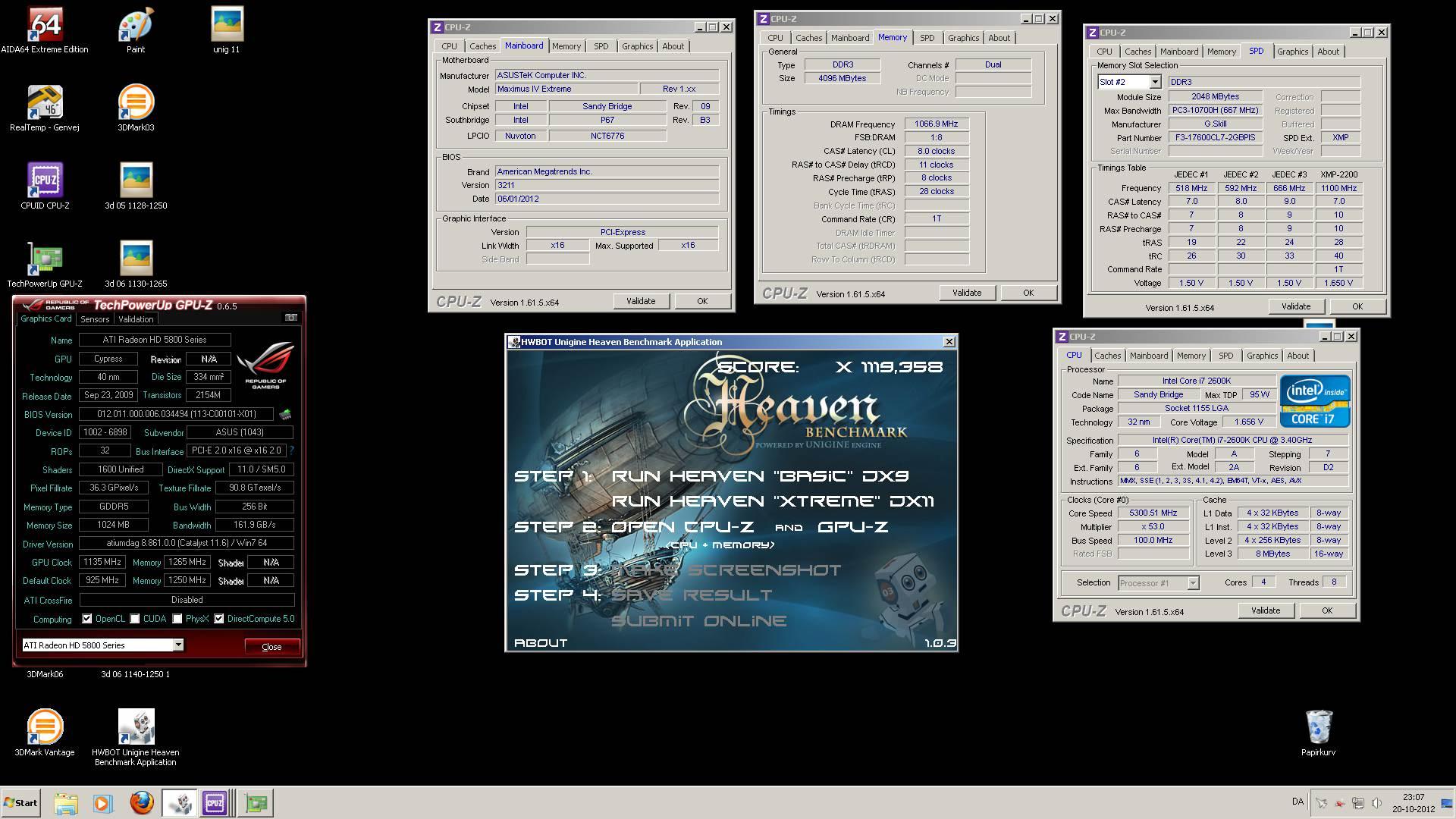Viewport: 1456px width, 819px height.
Task: Click the GPU-Z BIOS Version field
Action: coord(177,414)
